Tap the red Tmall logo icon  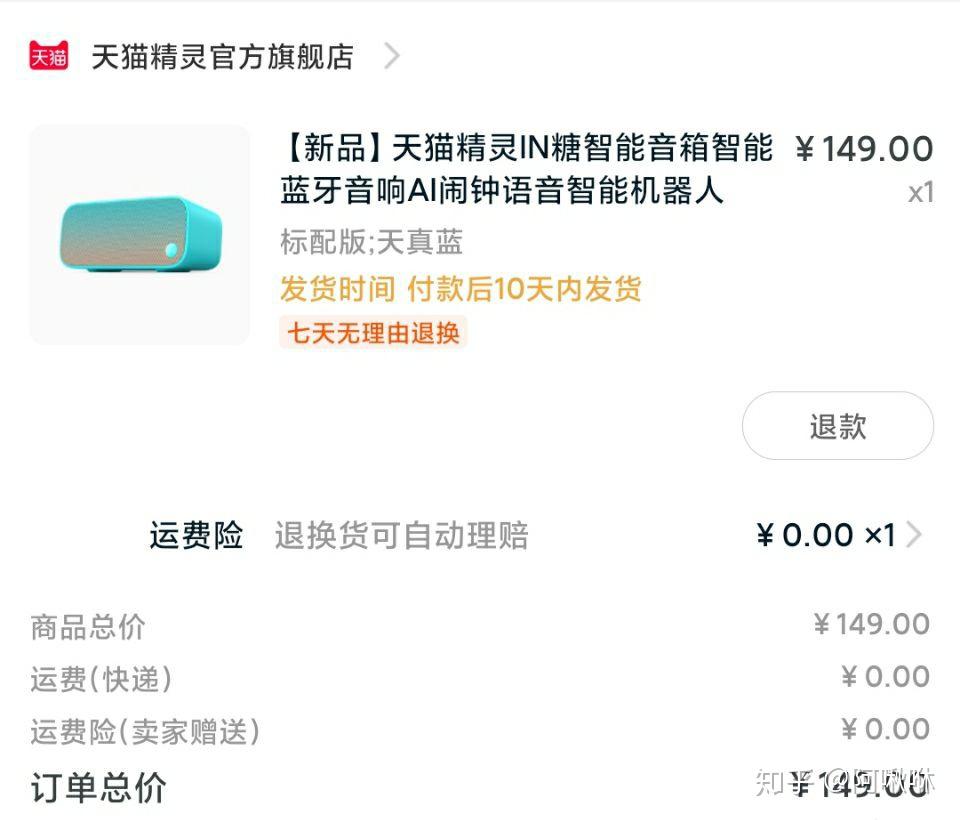(x=48, y=56)
